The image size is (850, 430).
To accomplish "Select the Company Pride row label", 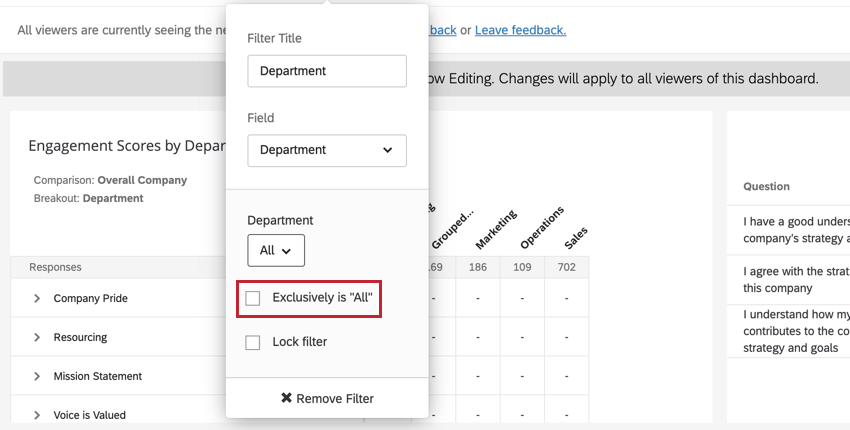I will 91,299.
